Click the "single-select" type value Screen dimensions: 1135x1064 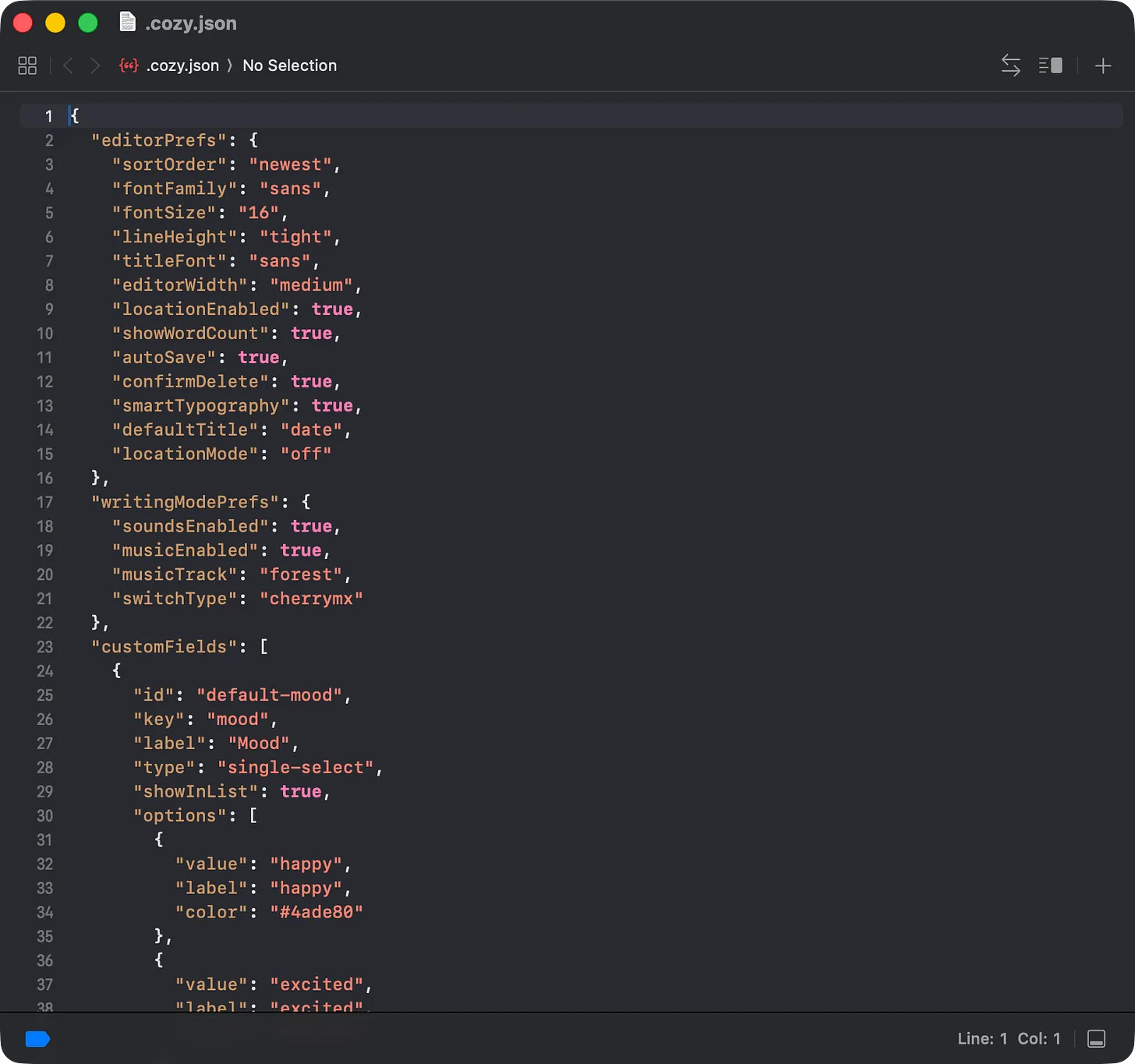click(295, 768)
